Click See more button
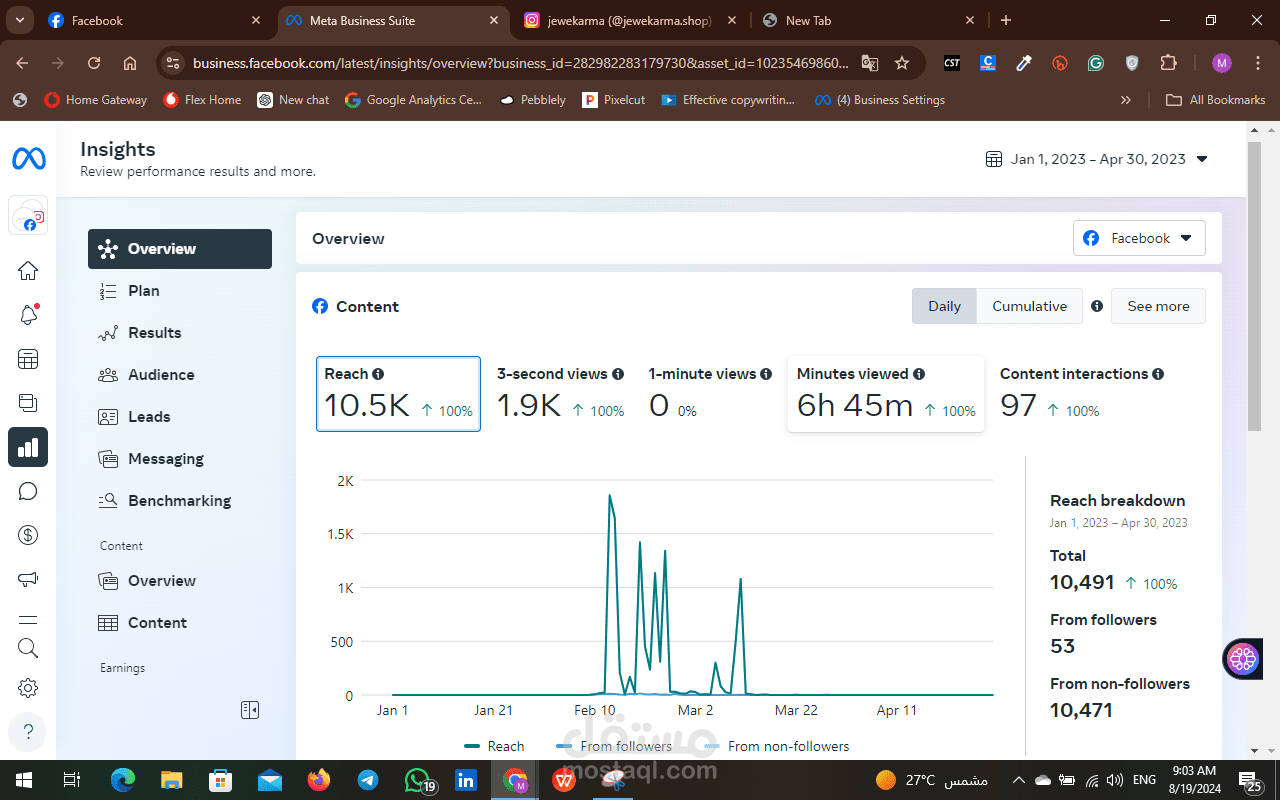The image size is (1280, 800). (x=1158, y=306)
